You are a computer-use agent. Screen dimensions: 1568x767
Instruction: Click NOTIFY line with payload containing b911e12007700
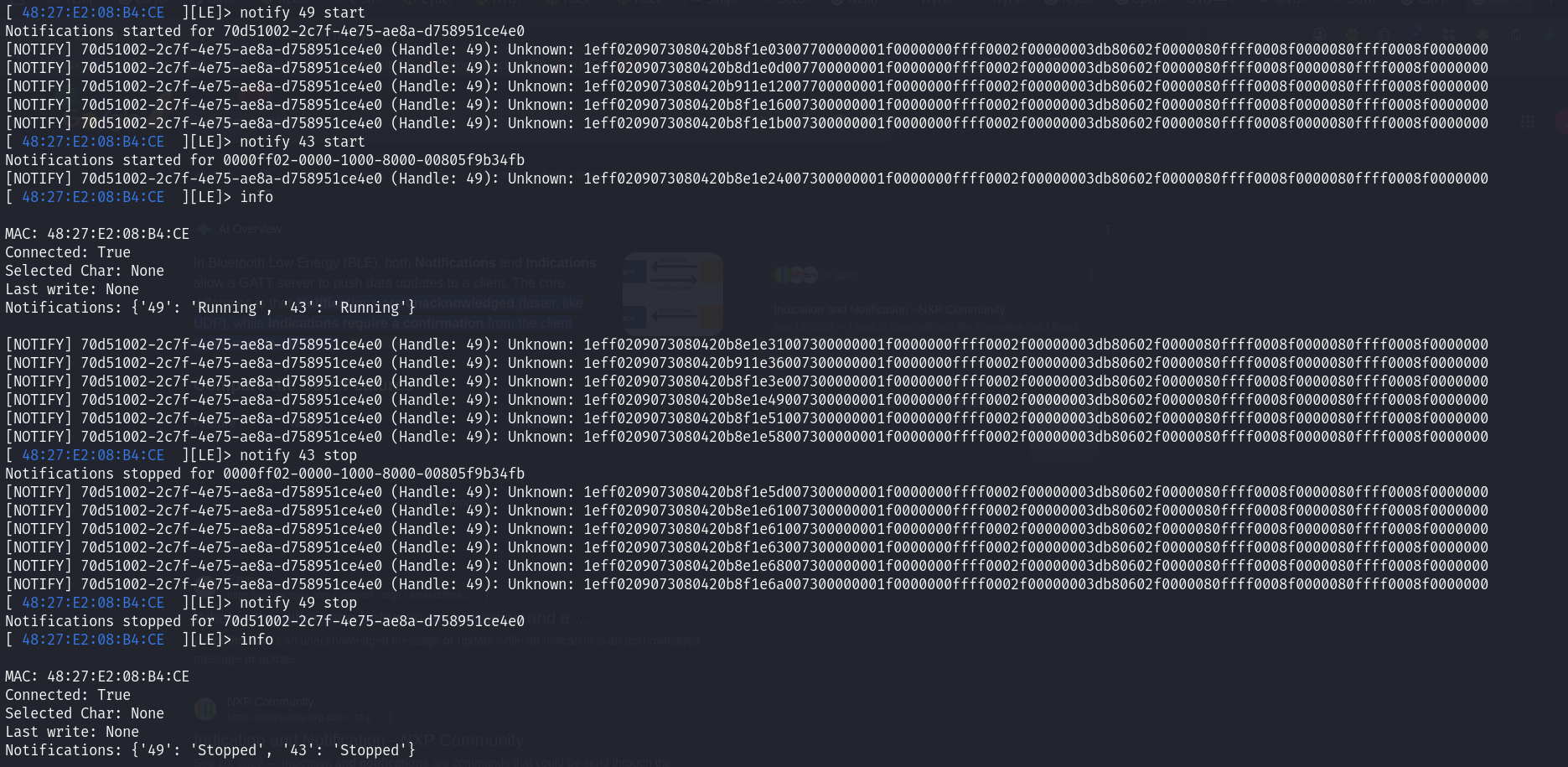(x=747, y=86)
